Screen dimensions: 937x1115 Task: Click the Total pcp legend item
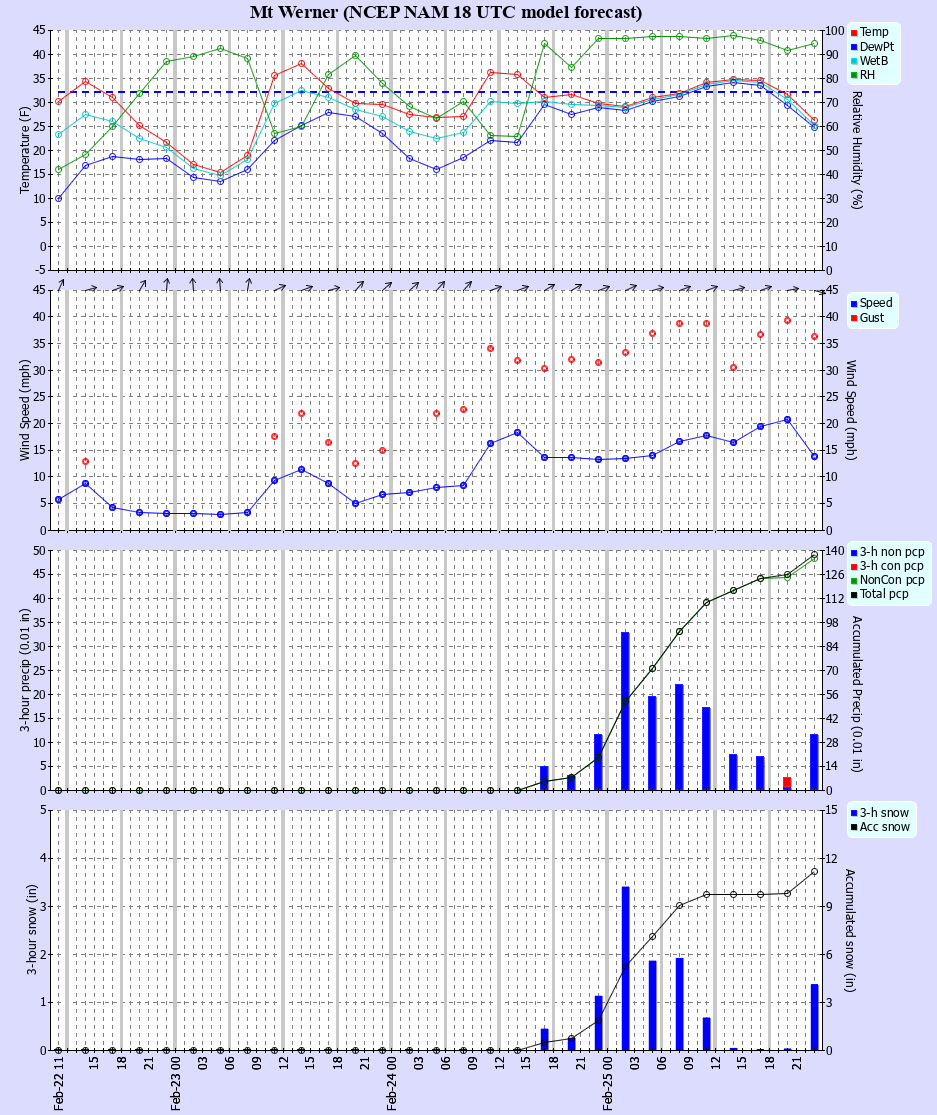(x=884, y=594)
